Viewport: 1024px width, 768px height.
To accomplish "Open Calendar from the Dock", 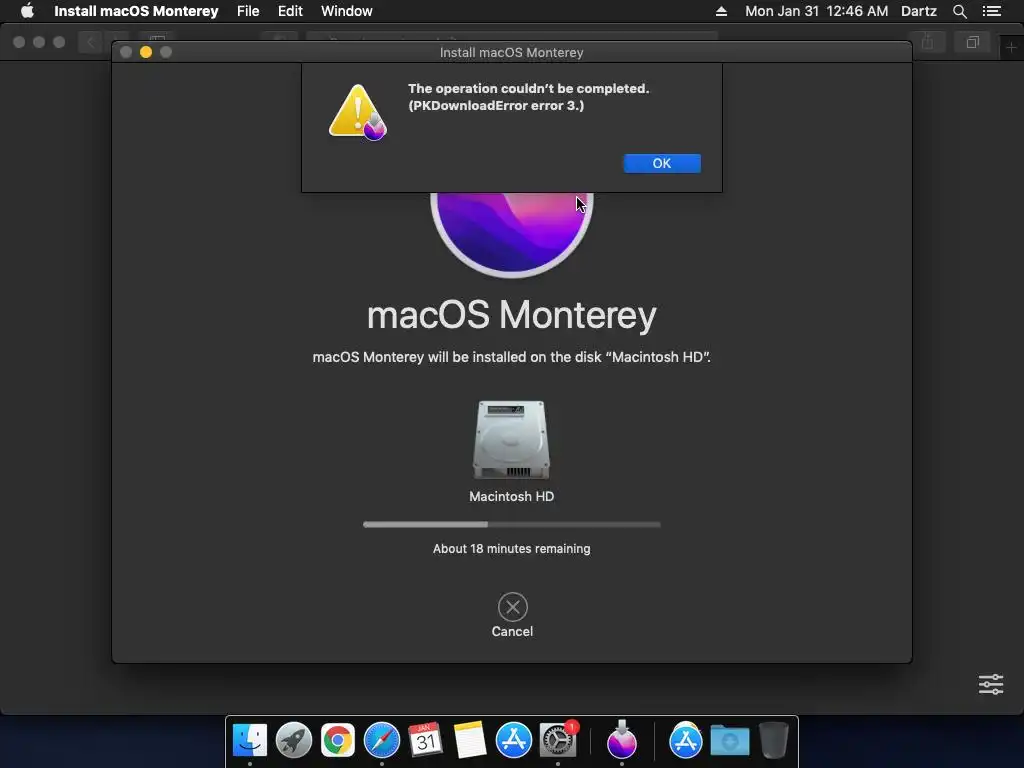I will tap(425, 740).
